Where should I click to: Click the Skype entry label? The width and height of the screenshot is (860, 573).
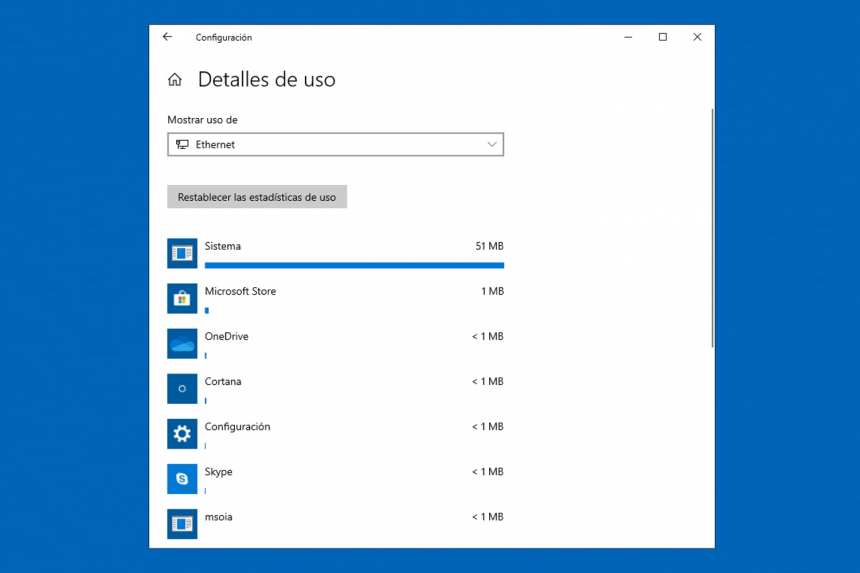pos(218,472)
